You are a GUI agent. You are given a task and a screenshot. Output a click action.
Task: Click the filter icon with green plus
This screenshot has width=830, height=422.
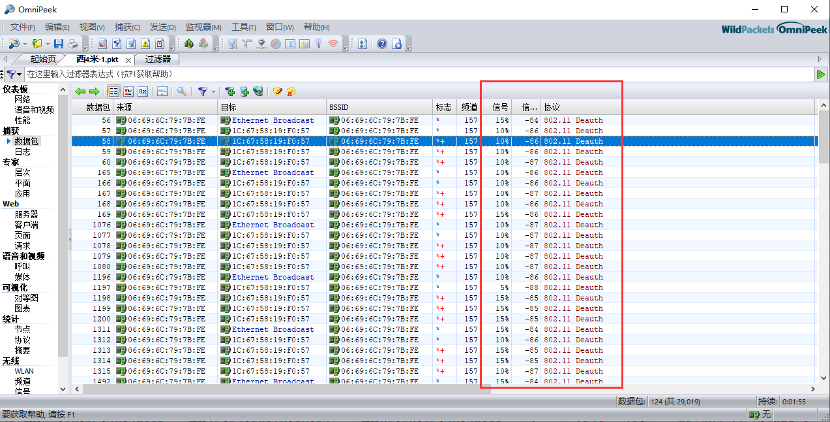point(230,92)
